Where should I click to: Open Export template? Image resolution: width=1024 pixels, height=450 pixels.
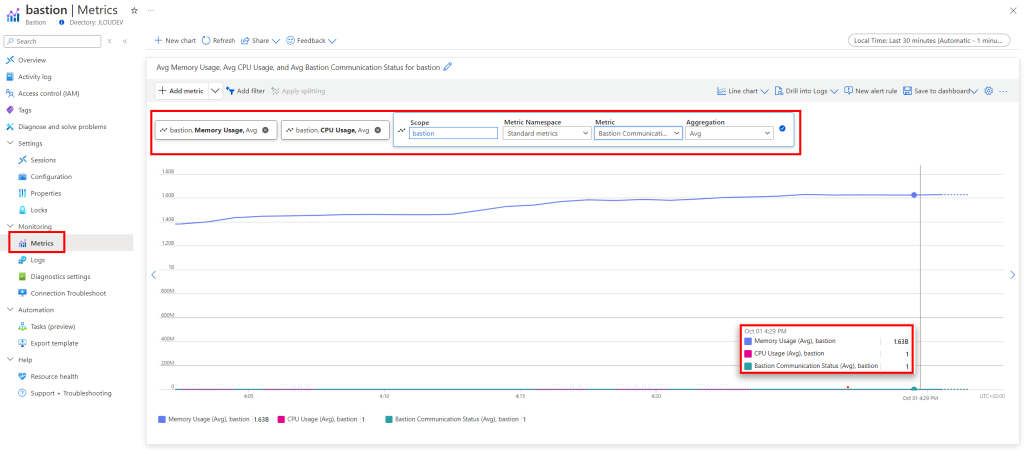coord(54,343)
